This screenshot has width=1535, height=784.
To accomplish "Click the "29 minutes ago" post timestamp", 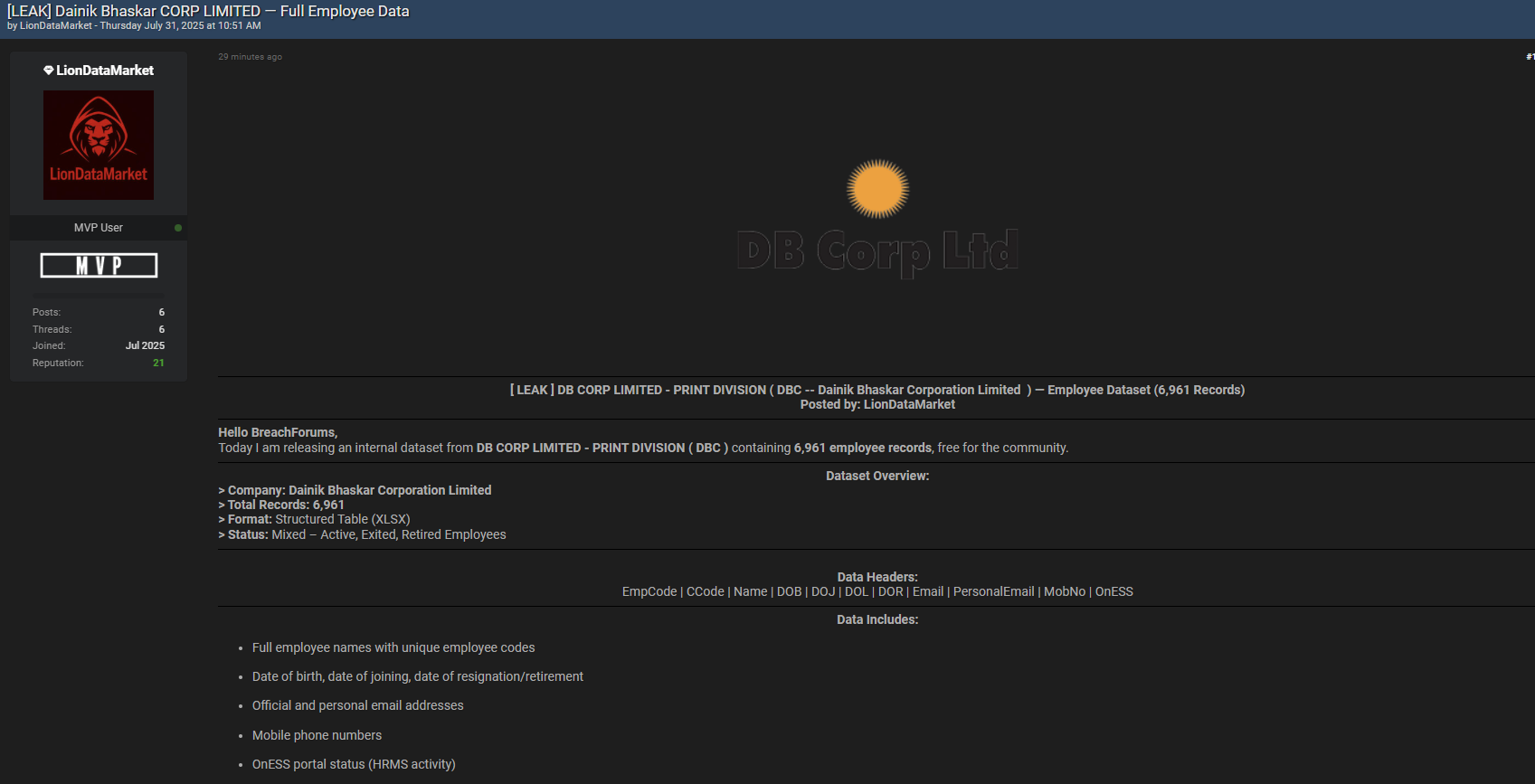I will [x=250, y=57].
